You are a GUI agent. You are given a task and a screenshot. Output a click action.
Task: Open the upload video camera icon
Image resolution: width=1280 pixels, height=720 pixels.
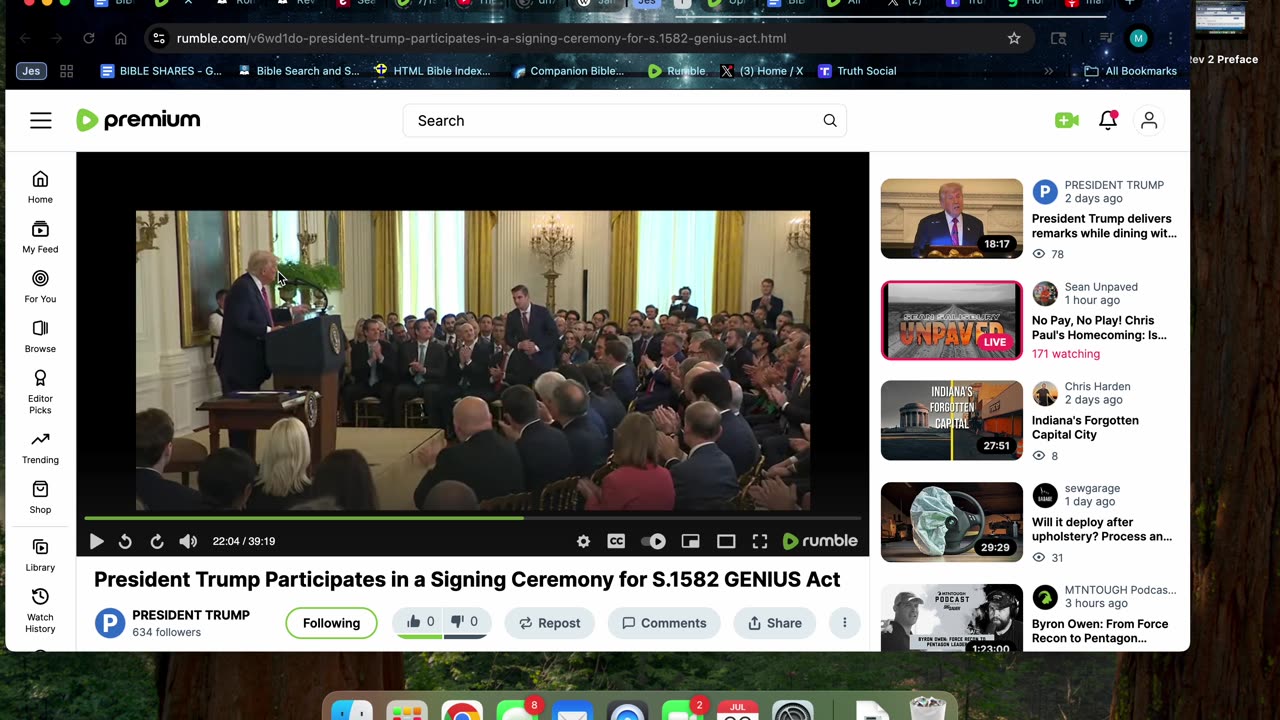click(x=1066, y=121)
